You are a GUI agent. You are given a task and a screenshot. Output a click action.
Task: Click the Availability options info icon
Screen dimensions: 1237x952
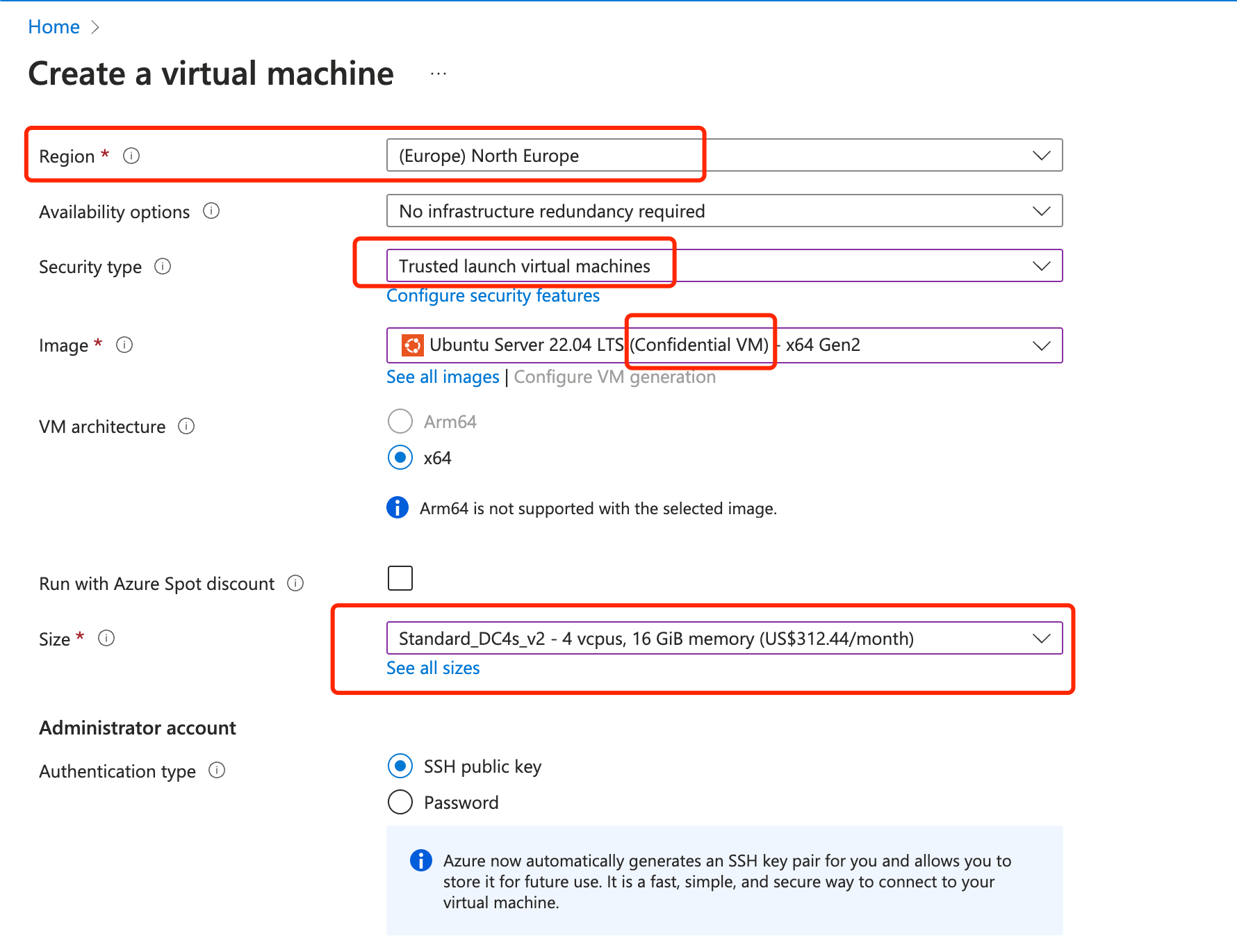(211, 211)
